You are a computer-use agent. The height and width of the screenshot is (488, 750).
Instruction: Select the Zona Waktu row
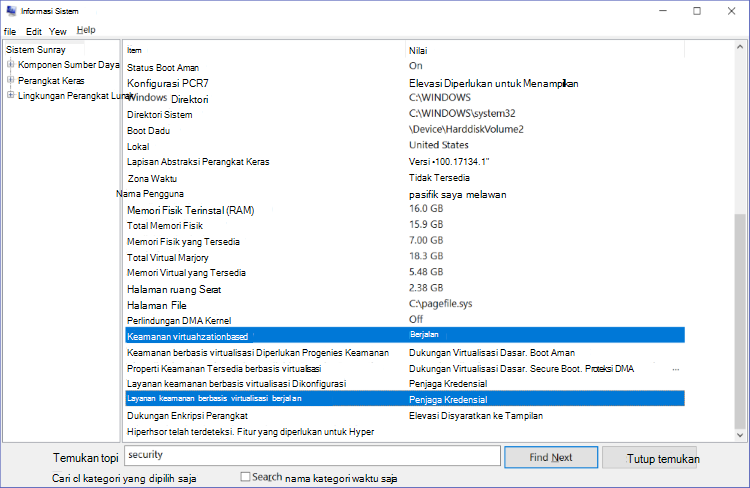[405, 178]
